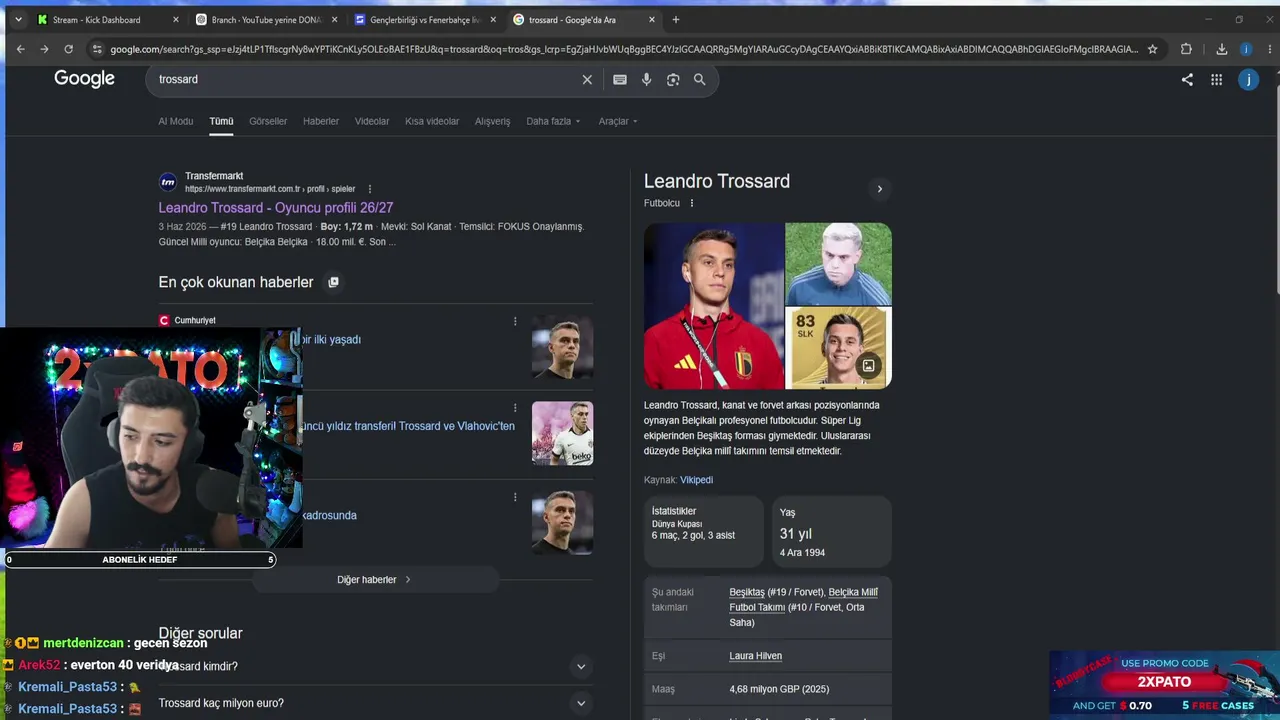Expand the question 'Trossard kimdir?'
This screenshot has height=720, width=1280.
click(375, 666)
